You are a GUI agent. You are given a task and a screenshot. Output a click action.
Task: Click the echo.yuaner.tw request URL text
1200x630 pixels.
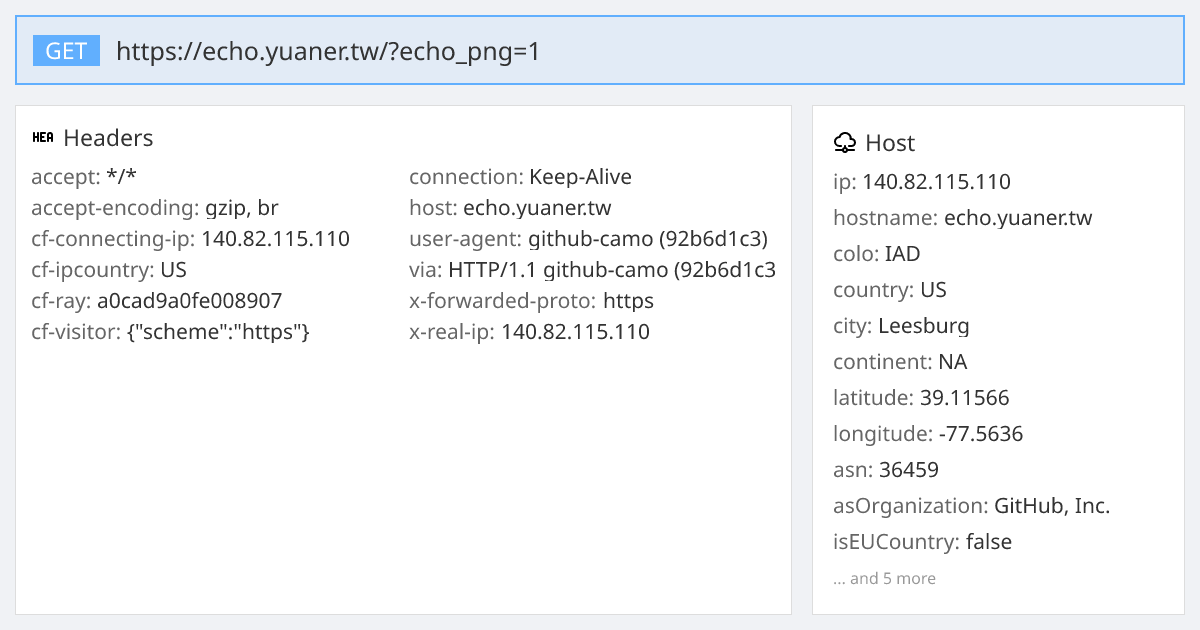tap(328, 51)
